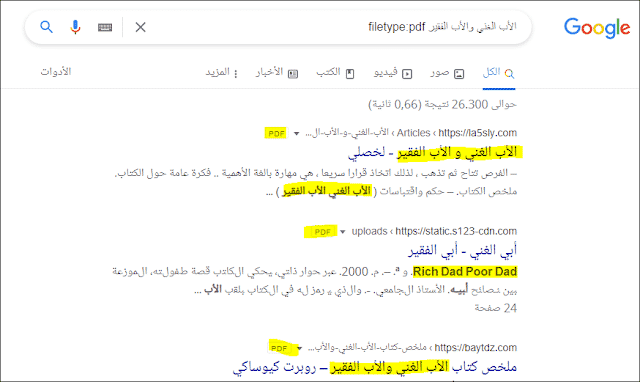
Task: Switch to the الكتب books tab
Action: click(x=335, y=73)
